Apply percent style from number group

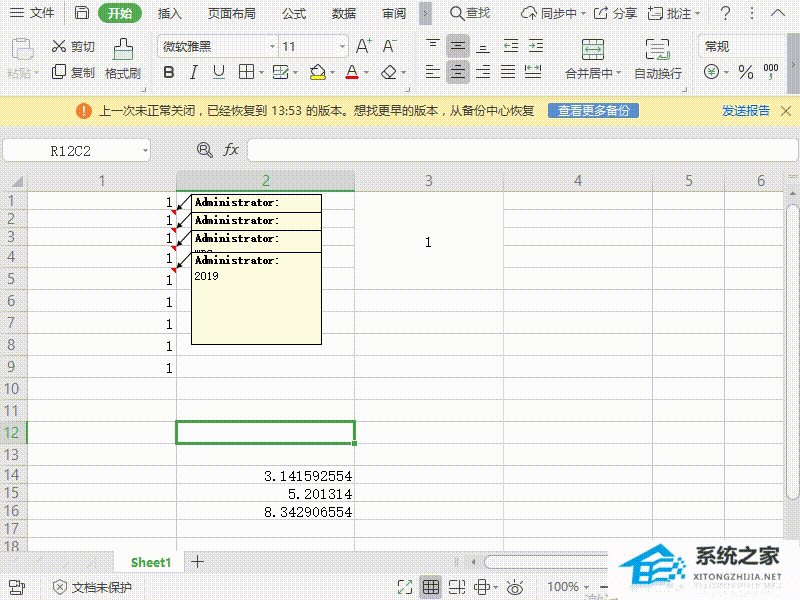tap(746, 71)
